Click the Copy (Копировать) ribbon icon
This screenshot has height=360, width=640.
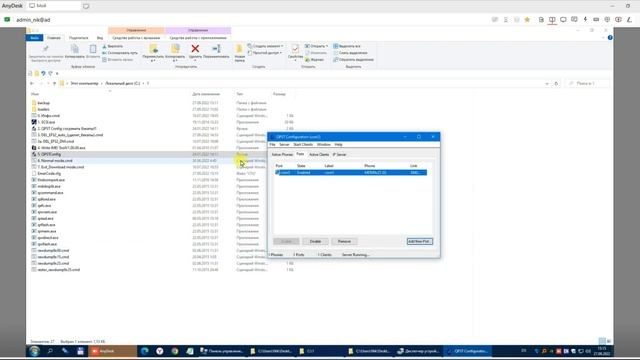(75, 49)
